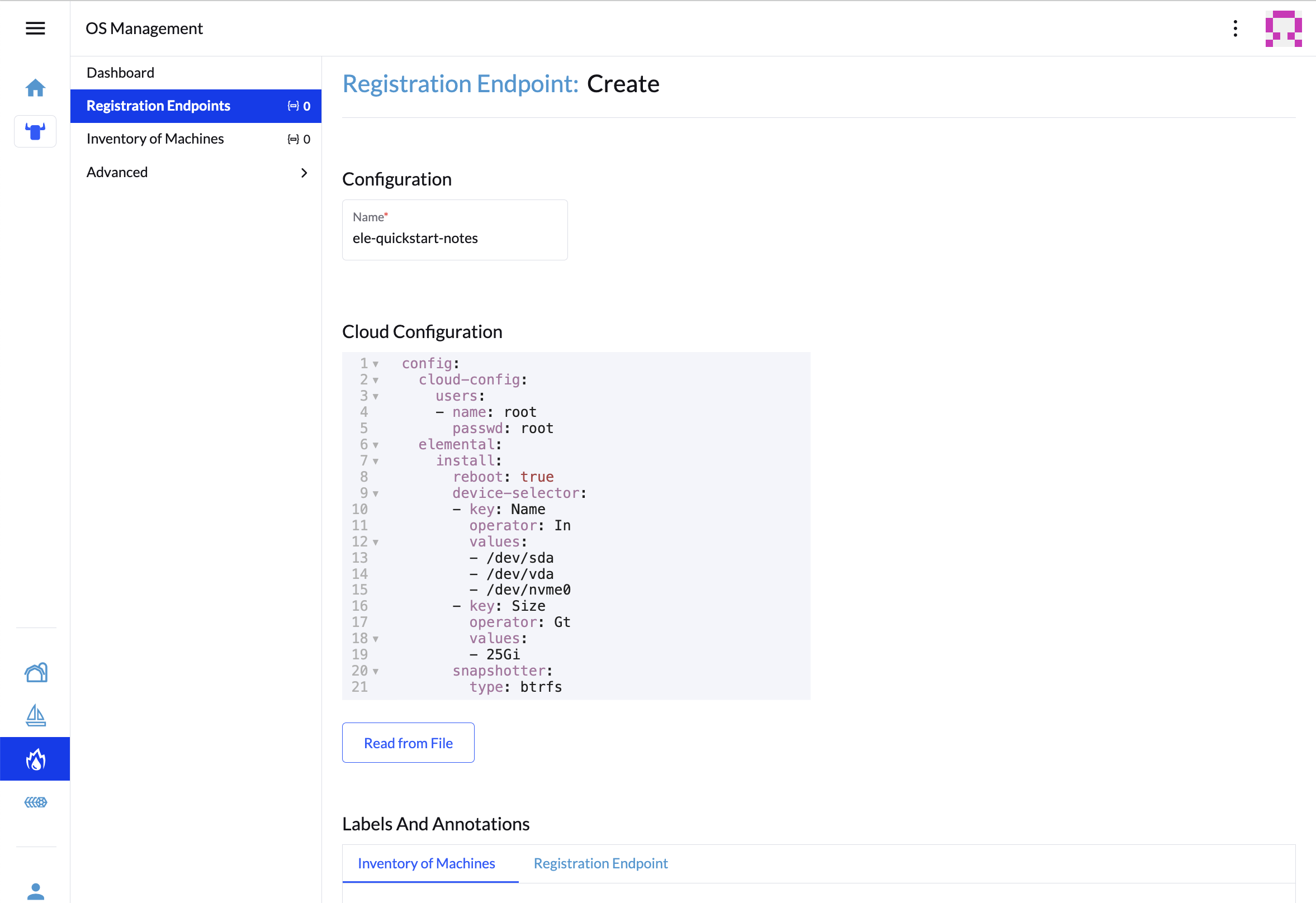Open the three-dot kebab menu
Screen dimensions: 1316x903
(x=1235, y=28)
